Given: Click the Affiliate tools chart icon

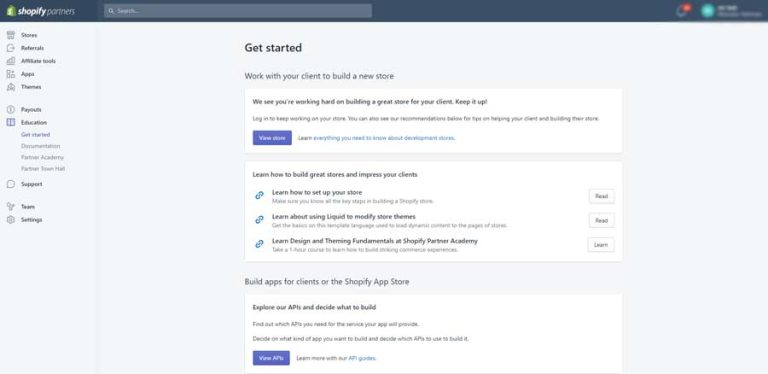Looking at the screenshot, I should click(x=11, y=61).
